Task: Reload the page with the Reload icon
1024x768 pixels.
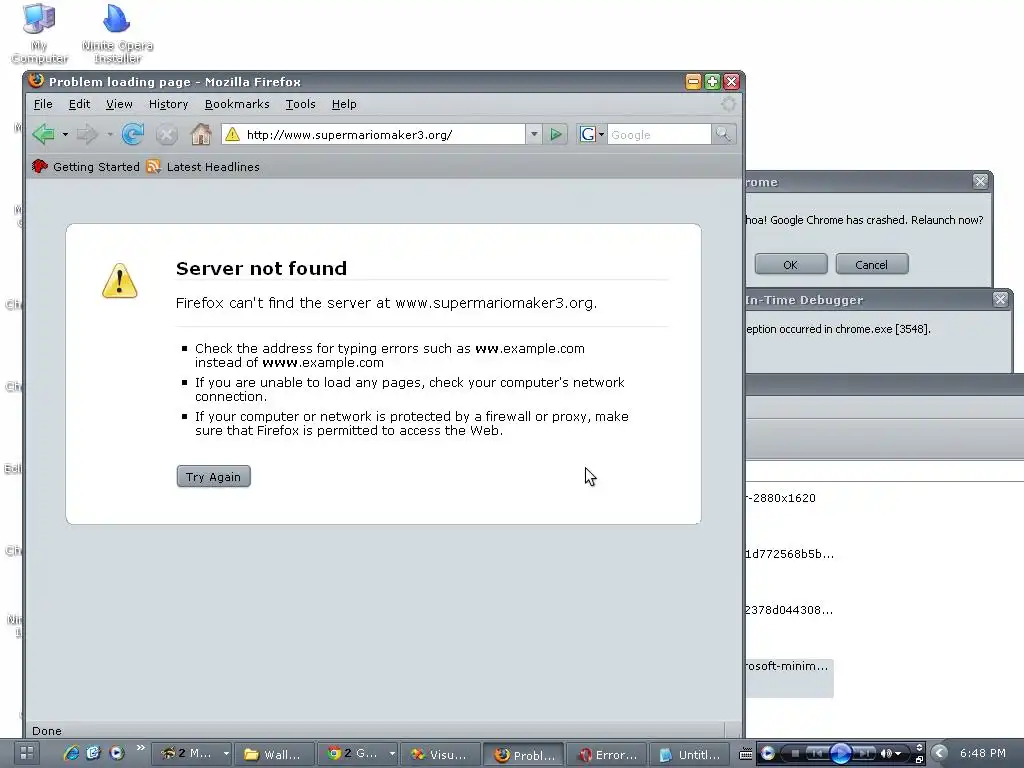Action: (x=133, y=135)
